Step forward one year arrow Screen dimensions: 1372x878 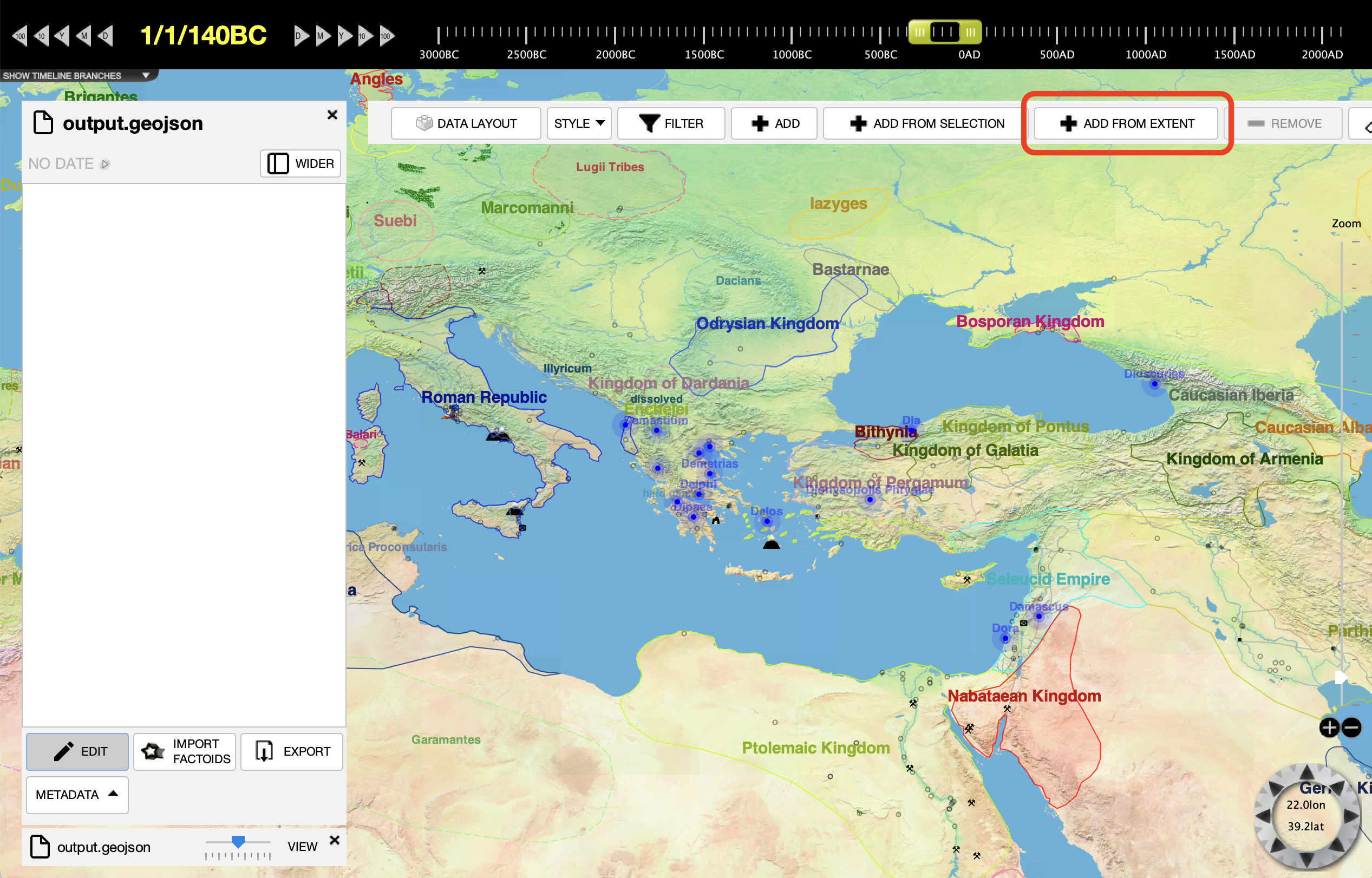click(x=344, y=36)
